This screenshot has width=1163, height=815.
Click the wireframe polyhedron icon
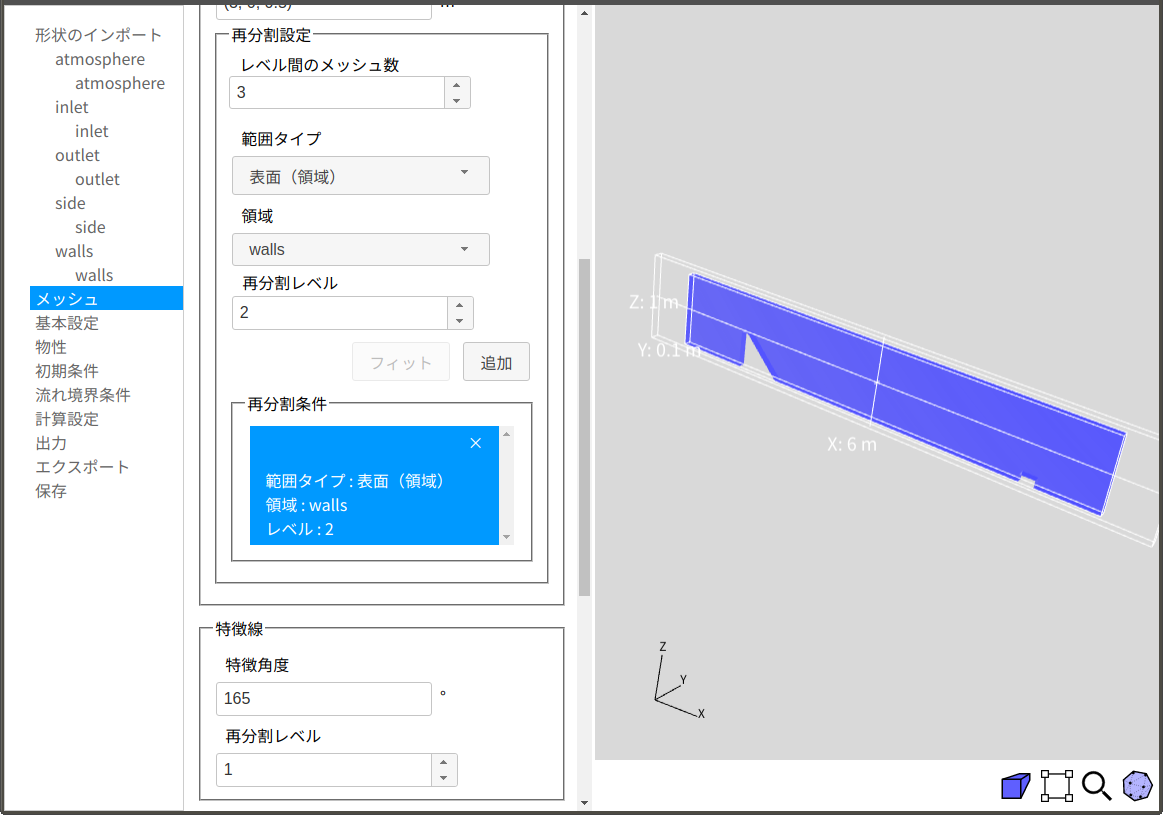pyautogui.click(x=1137, y=786)
